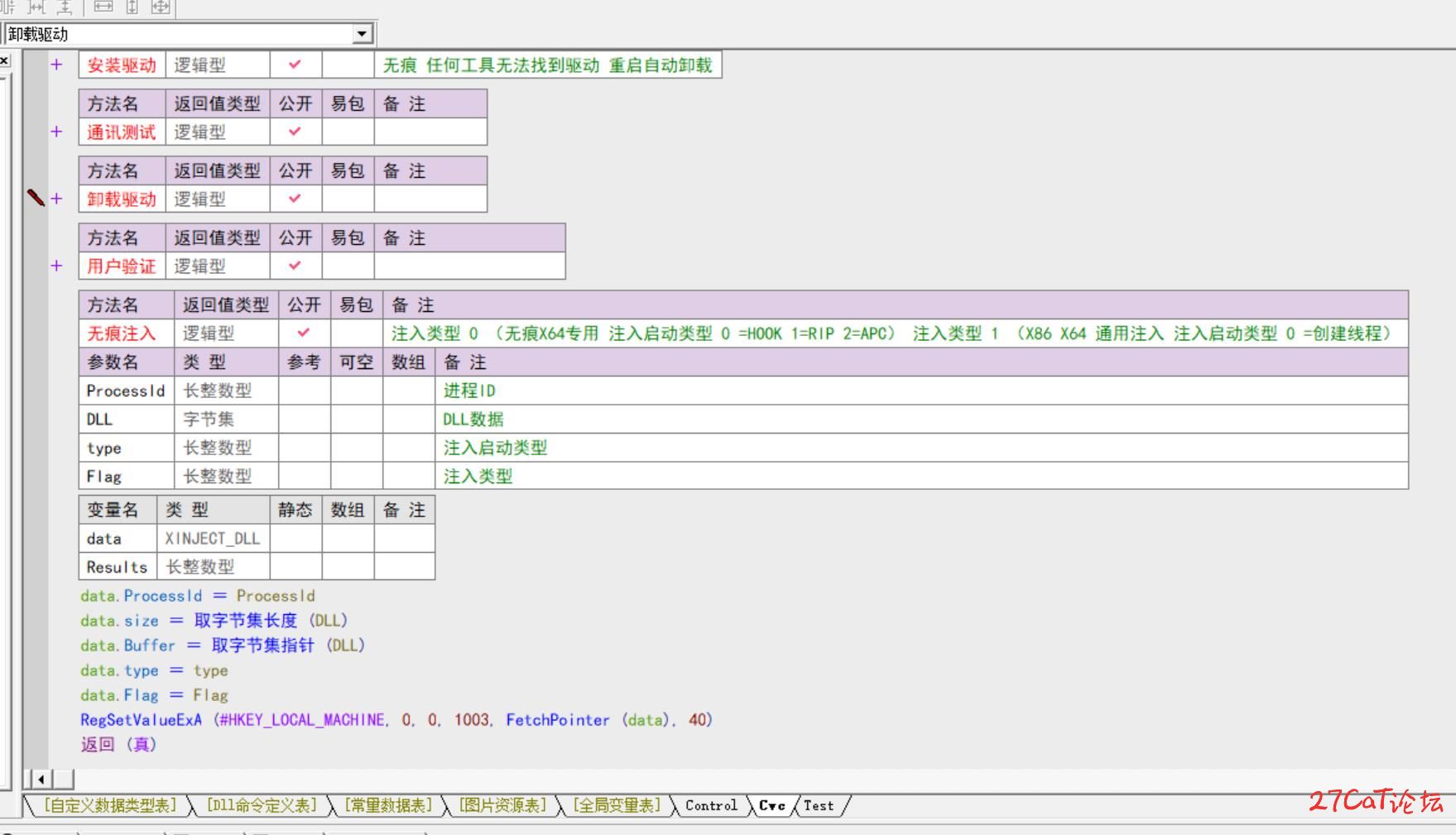Open the Test tab
This screenshot has width=1456, height=835.
[x=819, y=805]
